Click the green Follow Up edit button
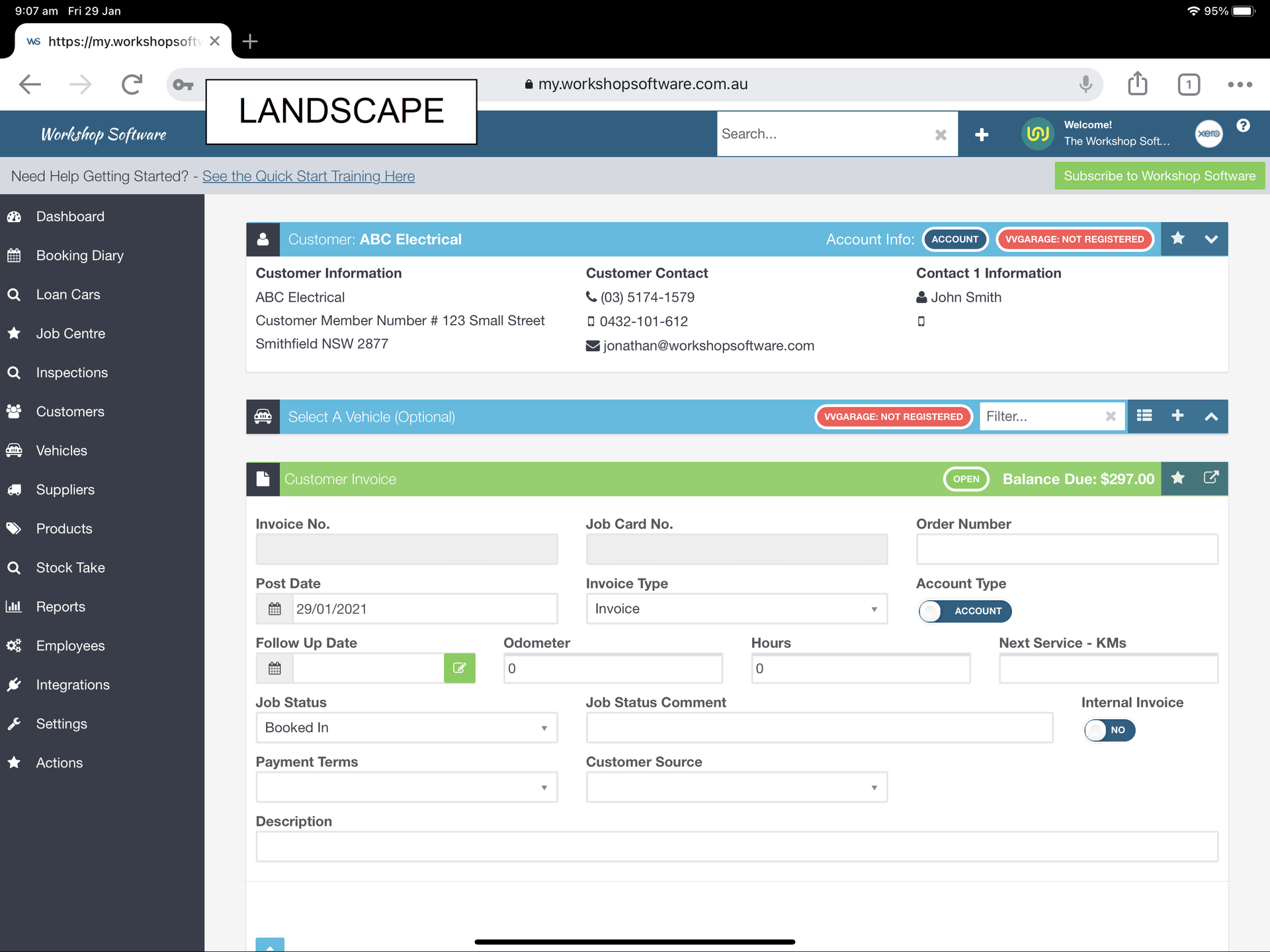The image size is (1270, 952). [460, 668]
